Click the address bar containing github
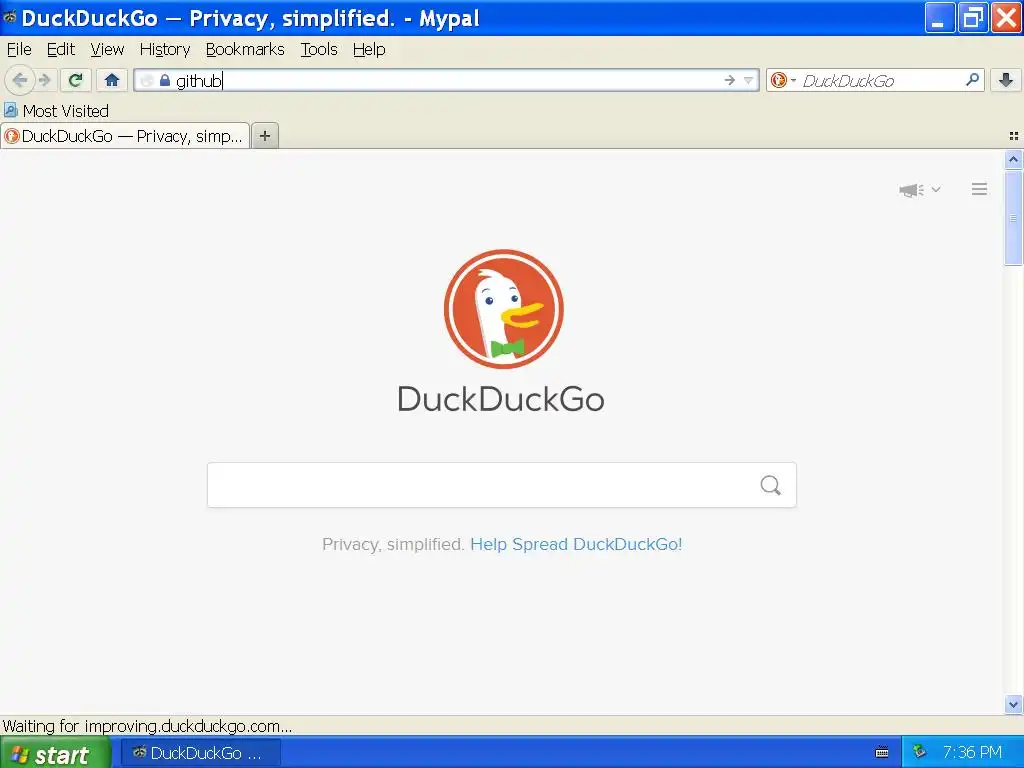Viewport: 1024px width, 768px height. coord(446,80)
